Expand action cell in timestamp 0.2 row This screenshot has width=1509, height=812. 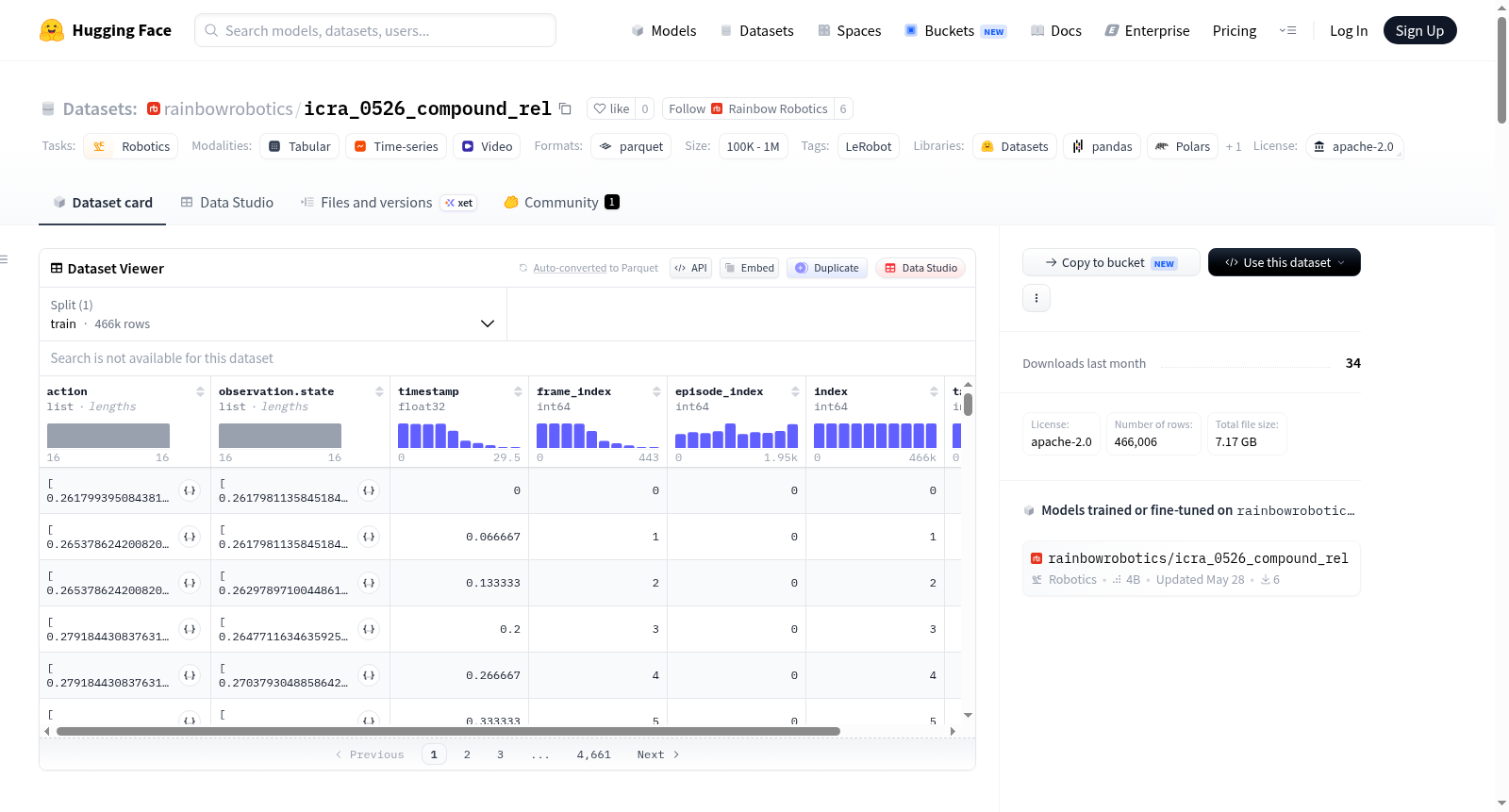pos(190,629)
